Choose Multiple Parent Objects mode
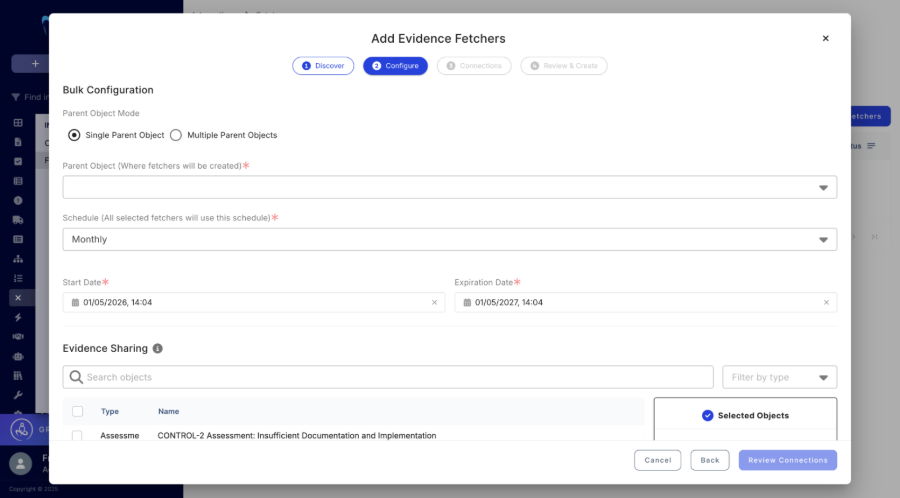Screen dimensions: 900x498 (x=176, y=135)
